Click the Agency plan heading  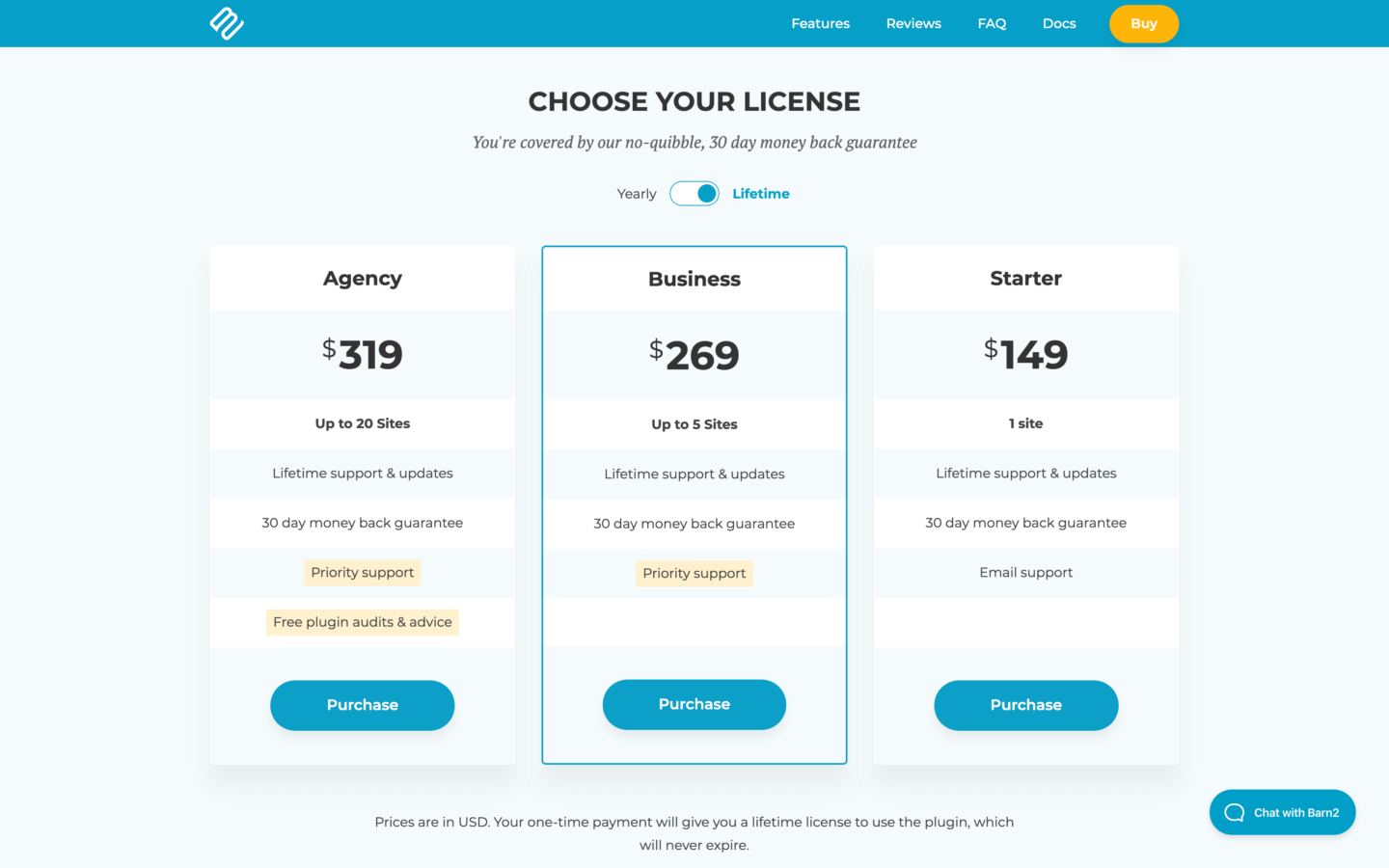click(363, 278)
